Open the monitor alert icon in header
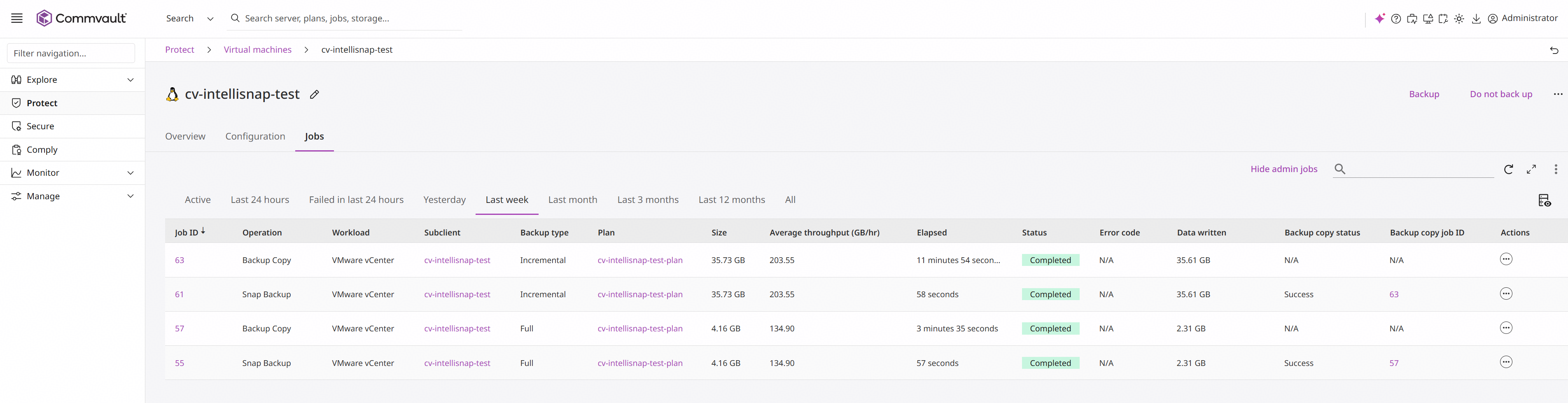The image size is (1568, 403). tap(1428, 19)
